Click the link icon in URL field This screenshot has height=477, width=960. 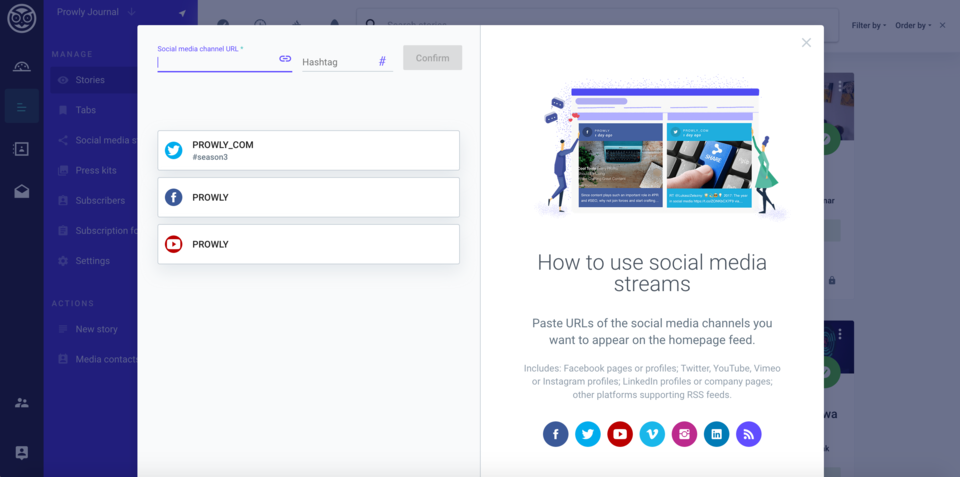285,59
